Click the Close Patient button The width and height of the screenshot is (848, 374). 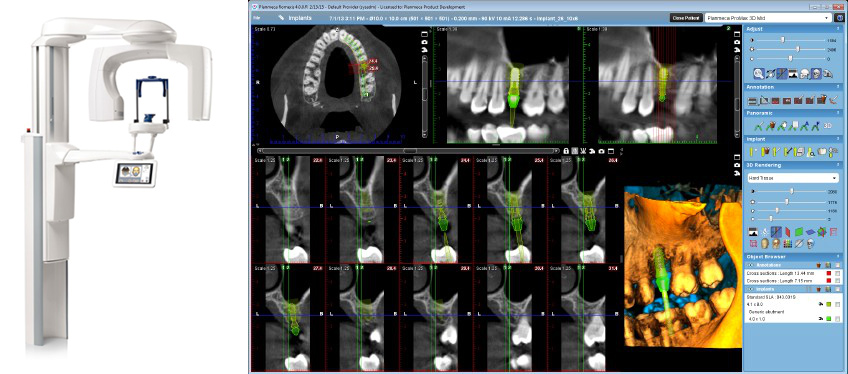(686, 18)
